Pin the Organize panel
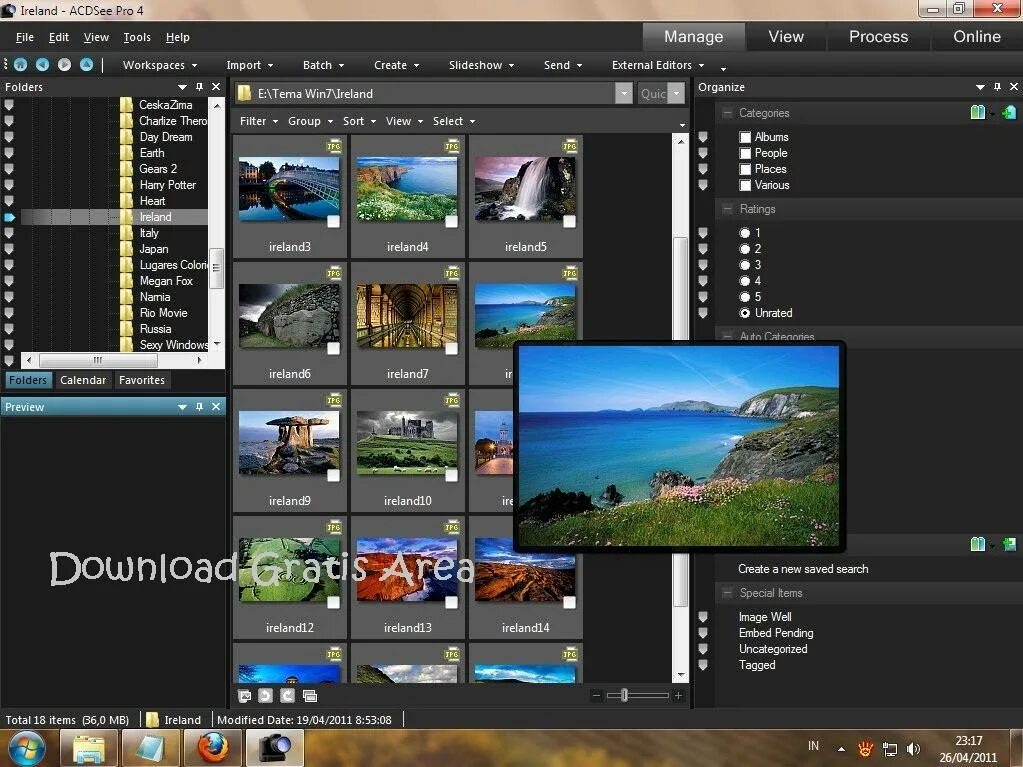Viewport: 1023px width, 767px height. 997,87
